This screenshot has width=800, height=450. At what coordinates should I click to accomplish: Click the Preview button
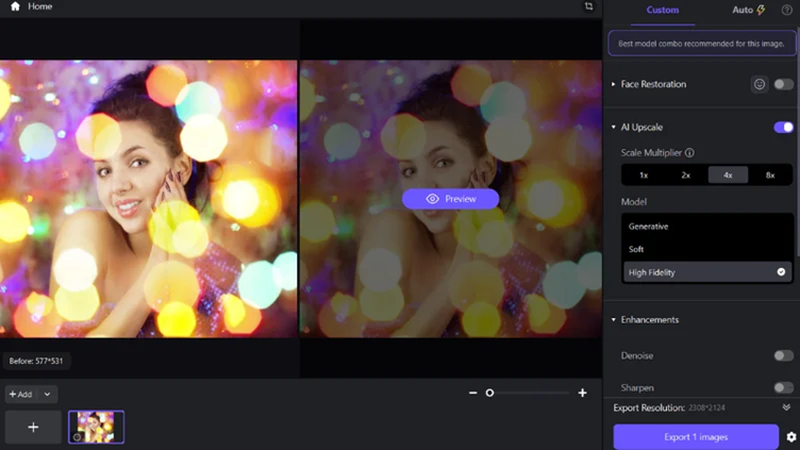click(x=450, y=199)
